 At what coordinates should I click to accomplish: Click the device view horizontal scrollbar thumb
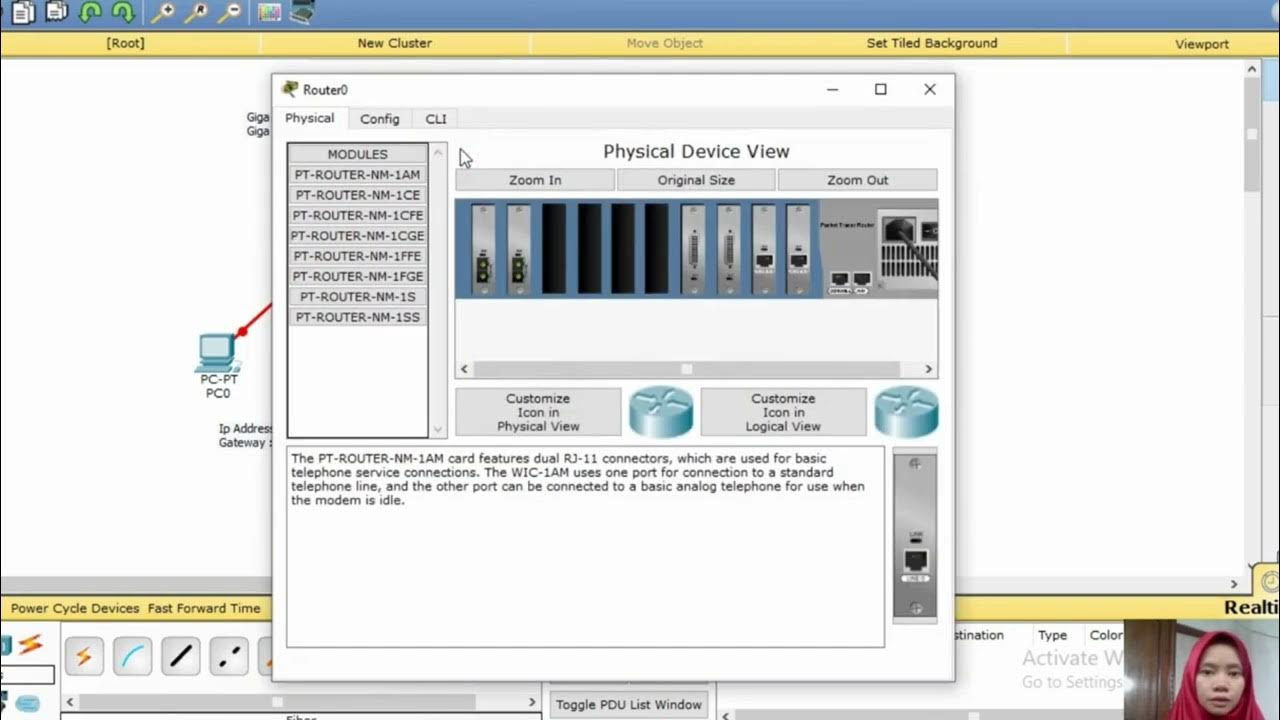[687, 369]
